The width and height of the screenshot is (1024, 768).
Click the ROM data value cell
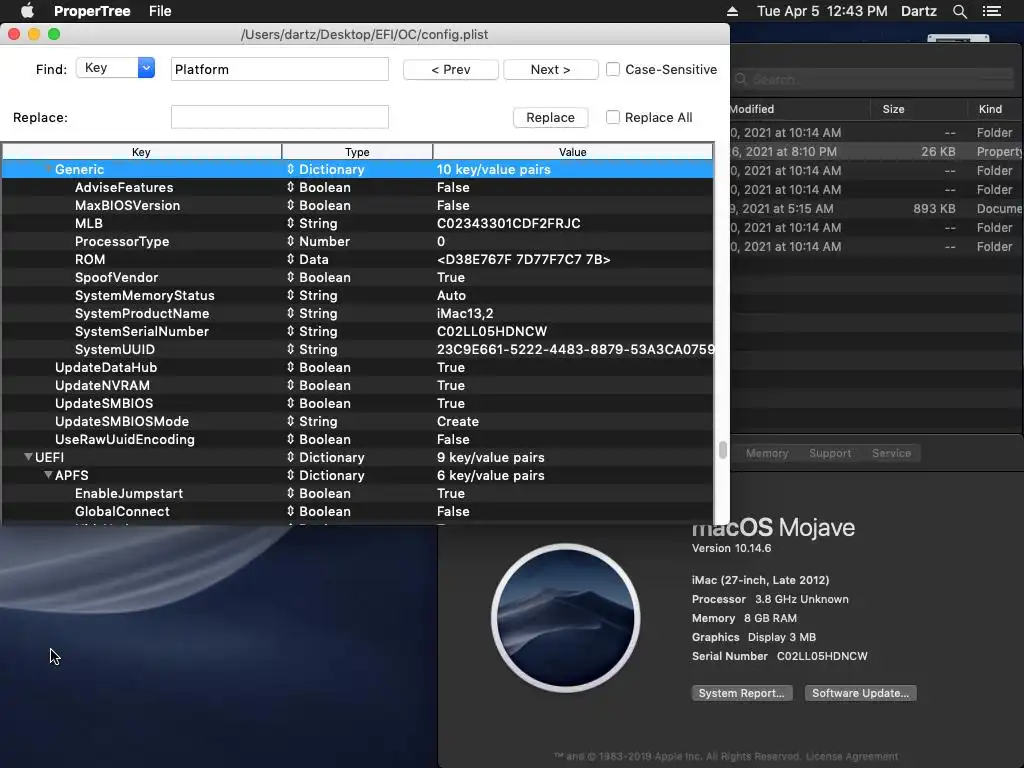click(523, 259)
